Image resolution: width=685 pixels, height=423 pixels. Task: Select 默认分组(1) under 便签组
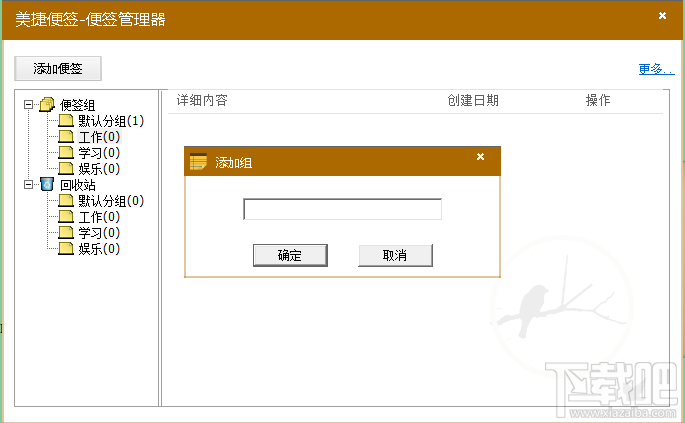[x=111, y=121]
